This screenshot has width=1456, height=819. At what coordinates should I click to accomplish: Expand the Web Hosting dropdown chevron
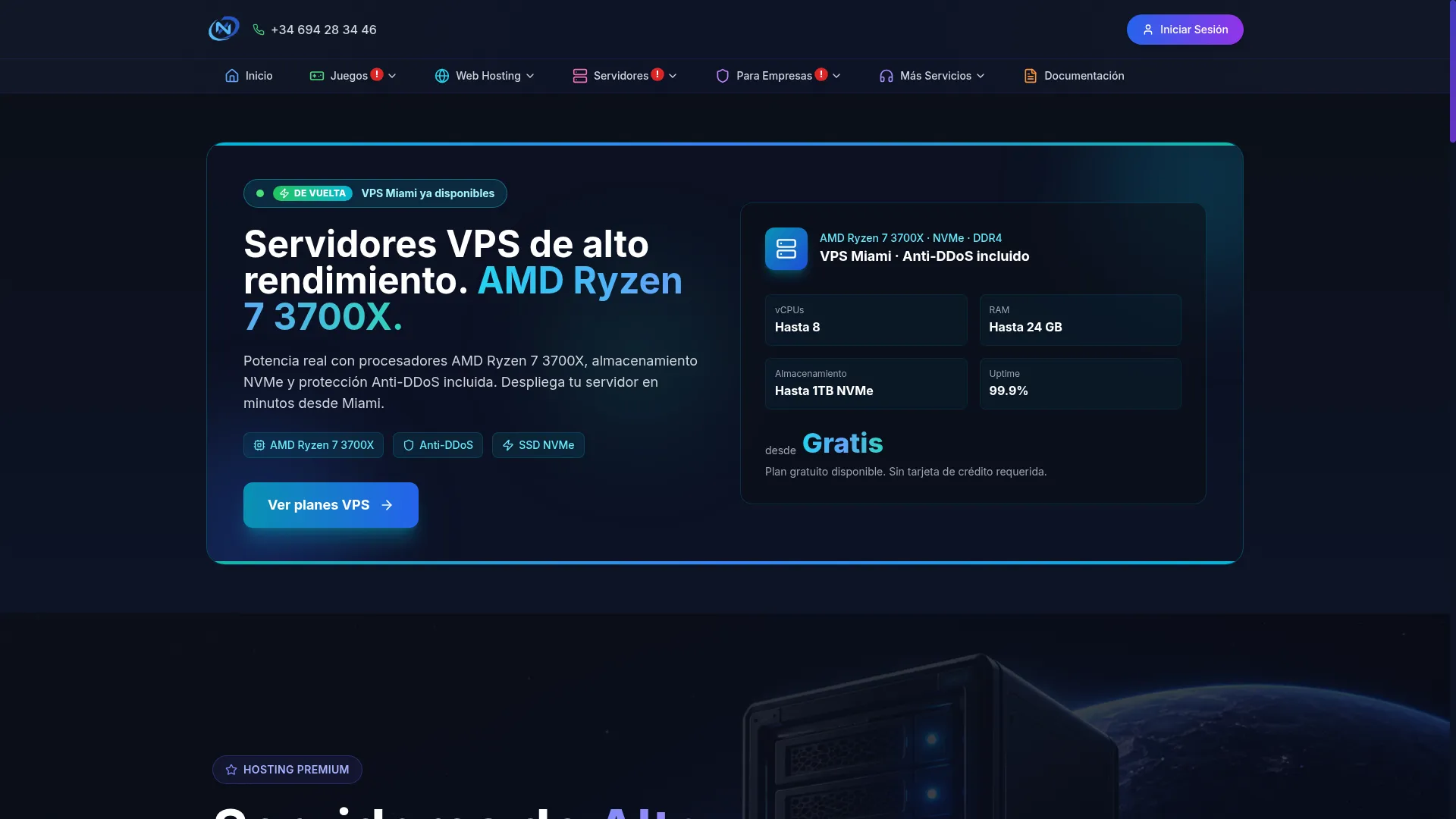[x=530, y=76]
